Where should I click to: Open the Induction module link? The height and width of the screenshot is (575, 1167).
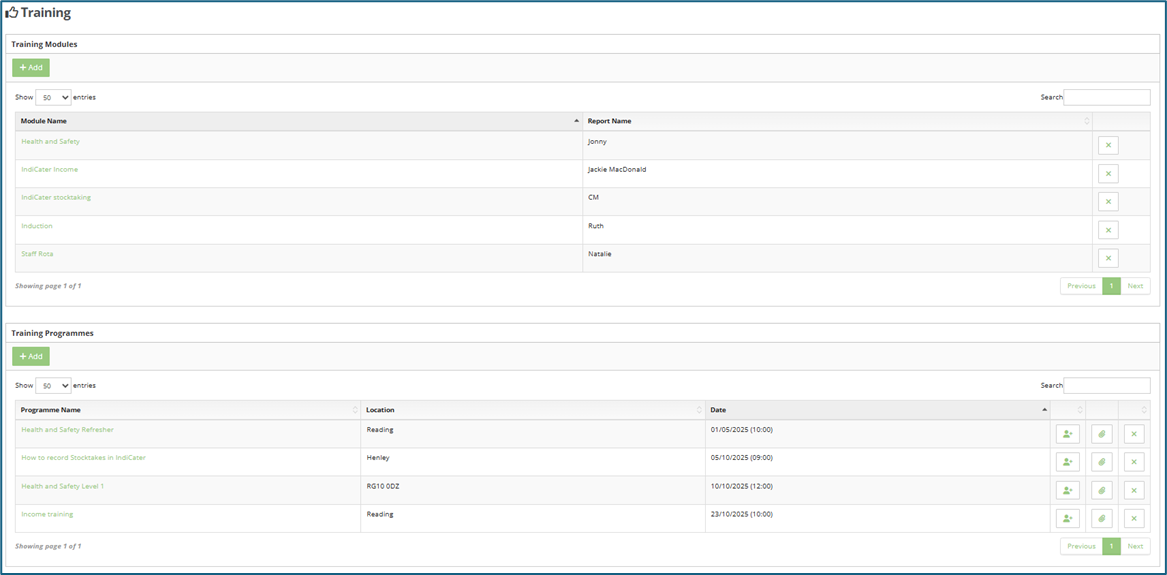37,226
